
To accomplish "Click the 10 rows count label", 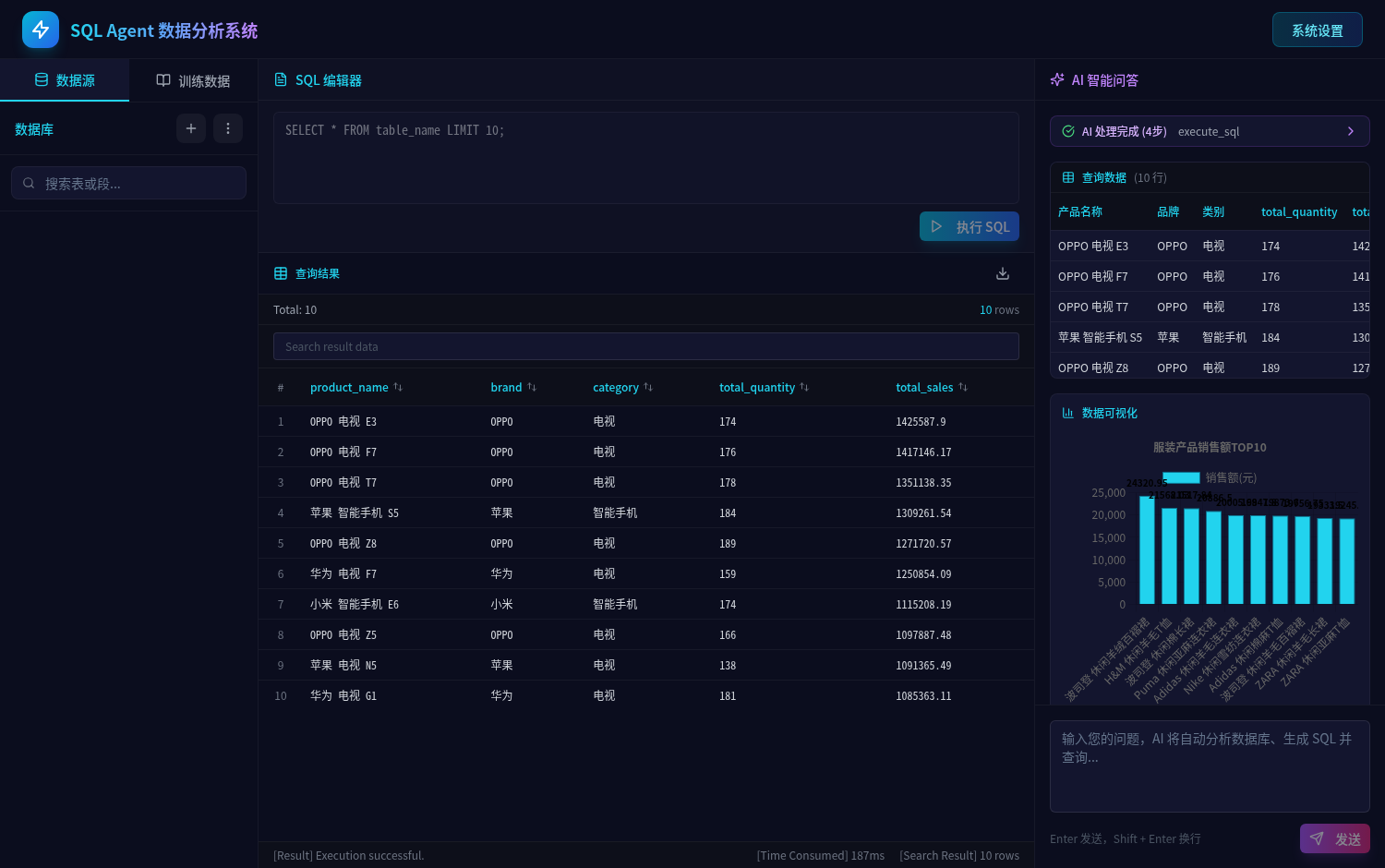I will point(999,309).
